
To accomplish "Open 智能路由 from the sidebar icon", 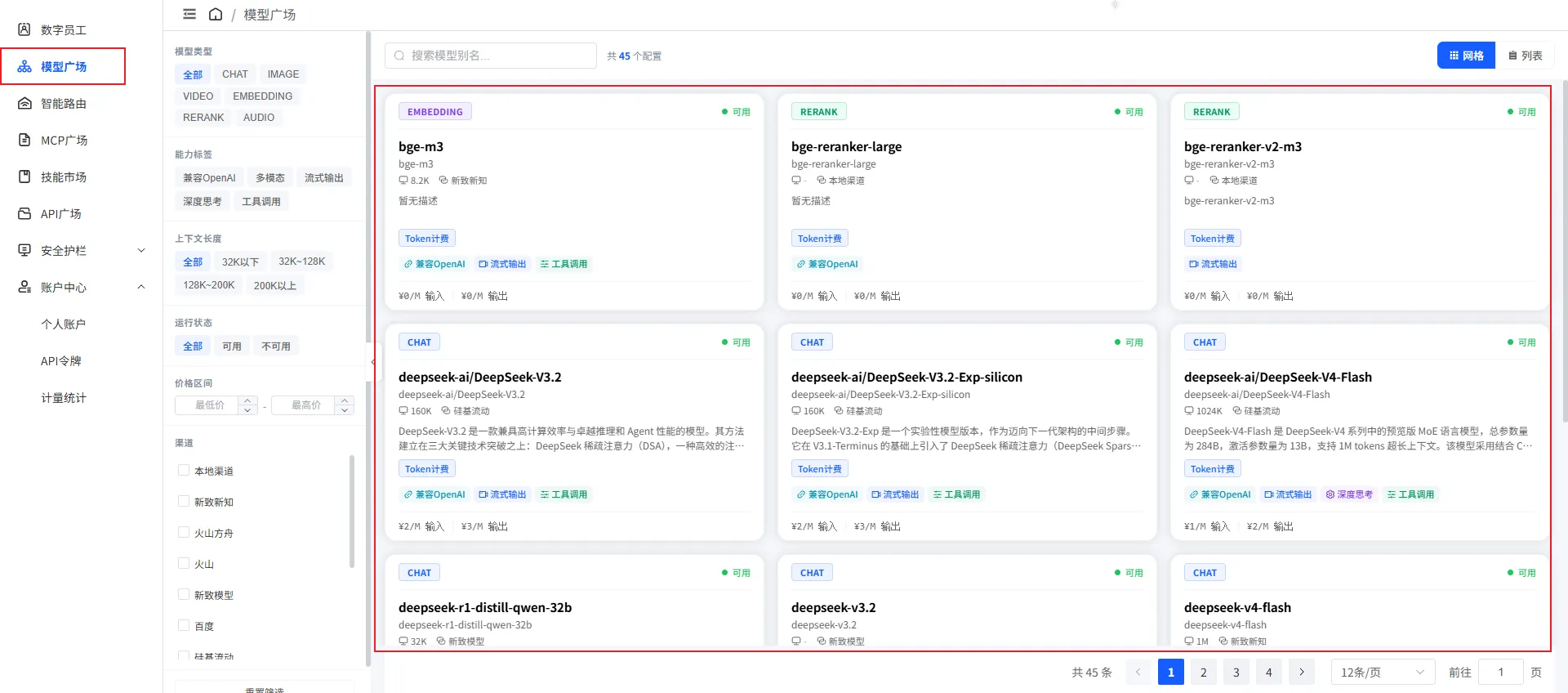I will click(24, 103).
